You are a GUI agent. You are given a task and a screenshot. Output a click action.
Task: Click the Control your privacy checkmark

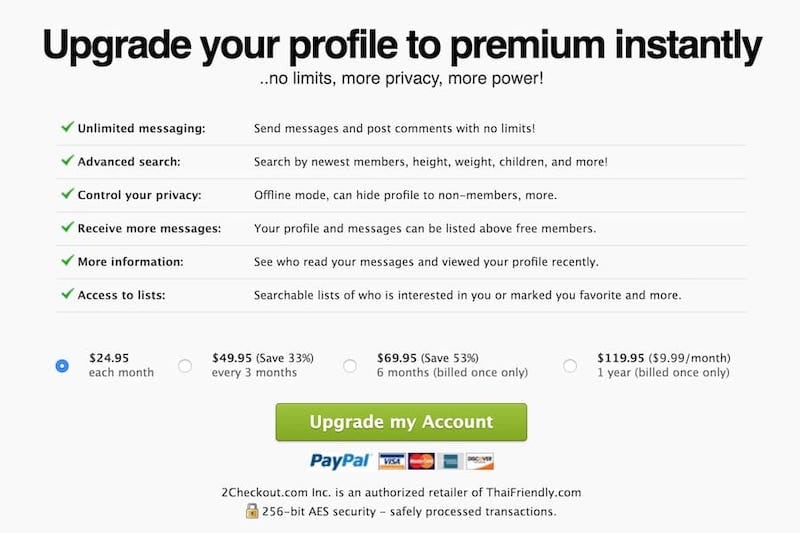(67, 194)
